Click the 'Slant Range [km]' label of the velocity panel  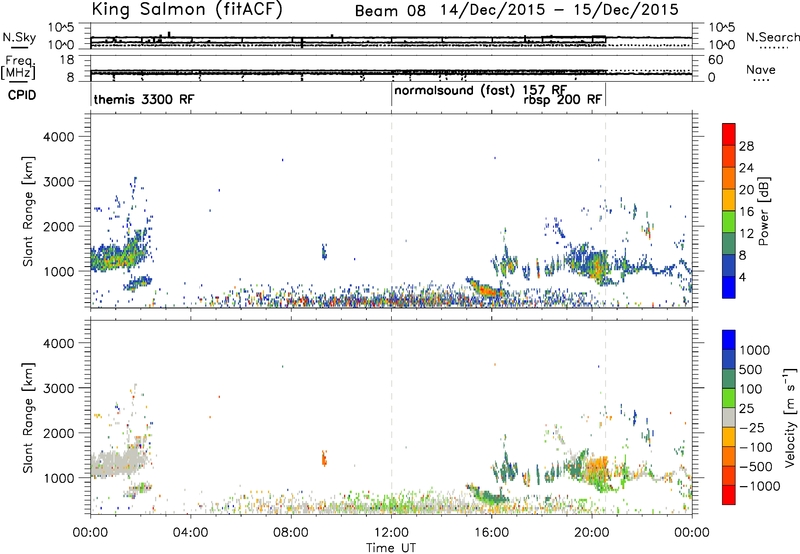coord(28,417)
